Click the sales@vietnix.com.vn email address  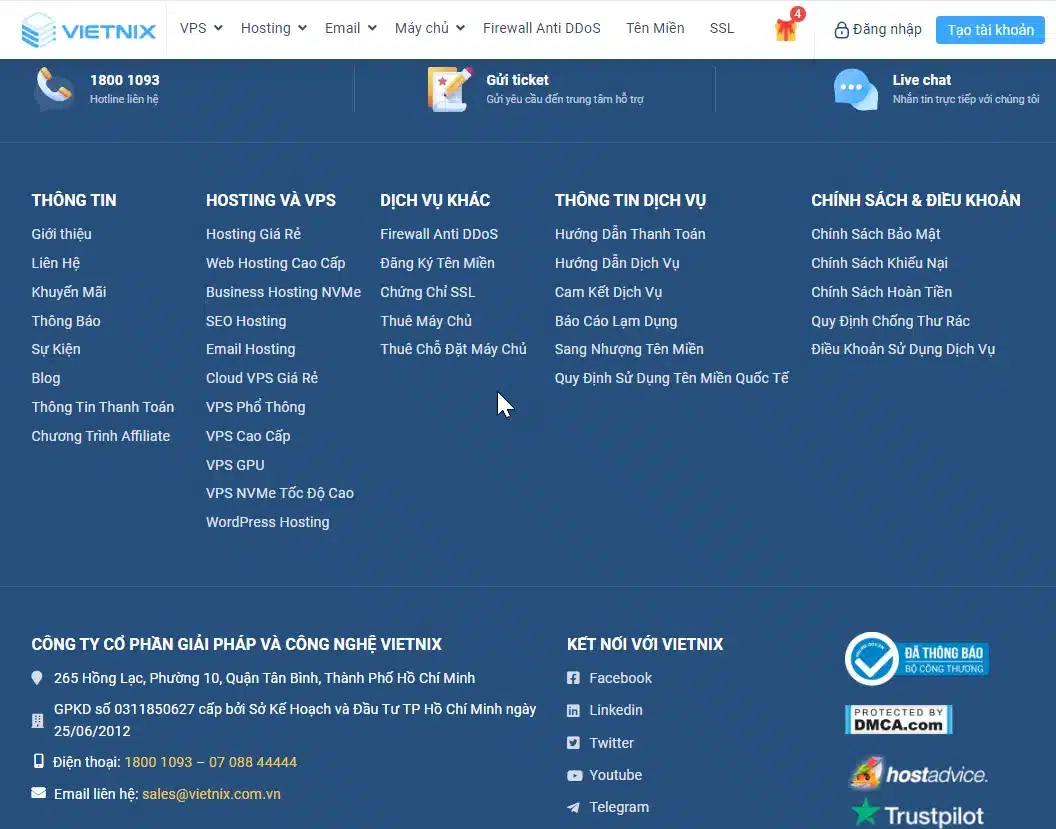(x=211, y=794)
